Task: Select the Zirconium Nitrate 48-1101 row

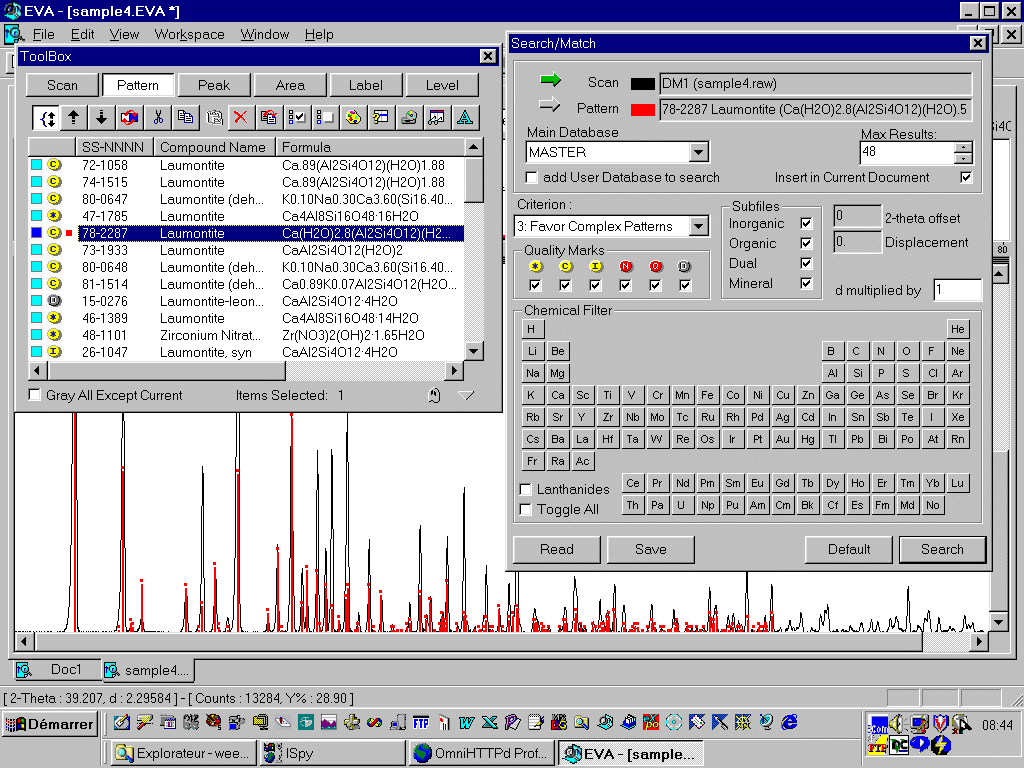Action: (247, 335)
